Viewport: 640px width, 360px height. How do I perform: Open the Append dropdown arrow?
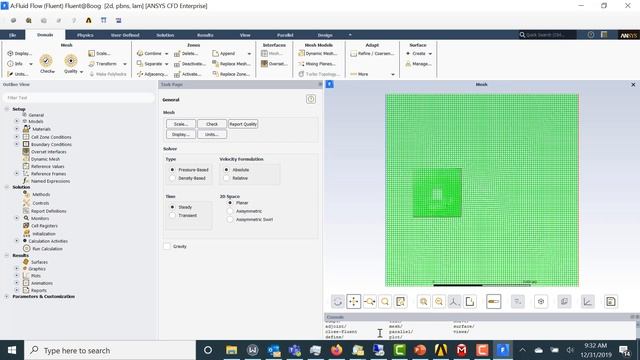(x=249, y=53)
